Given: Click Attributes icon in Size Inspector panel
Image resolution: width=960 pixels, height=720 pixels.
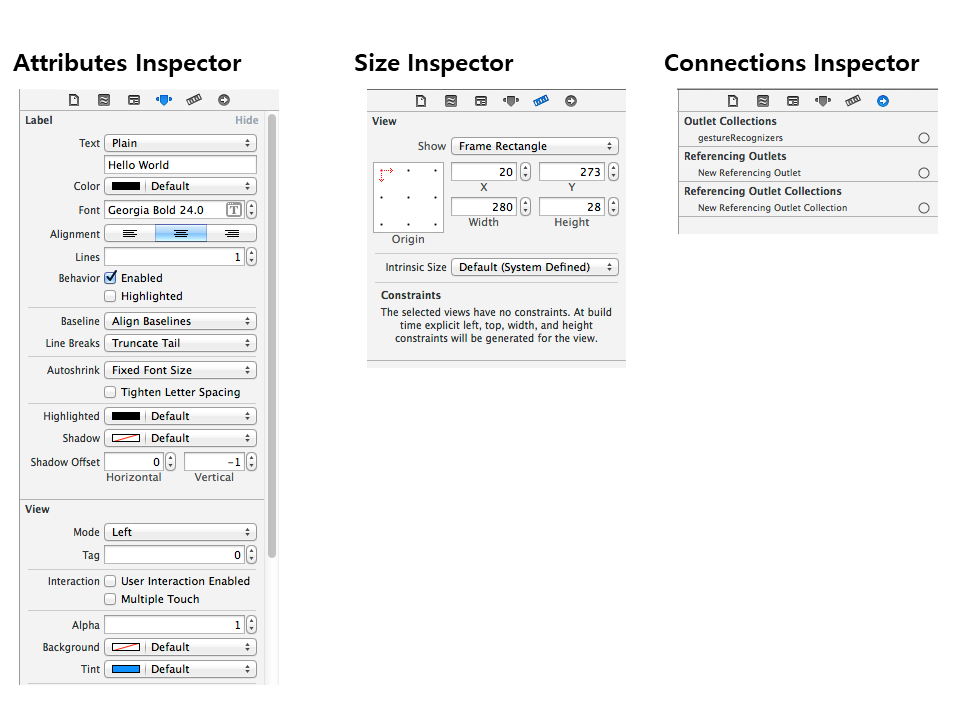Looking at the screenshot, I should click(511, 101).
